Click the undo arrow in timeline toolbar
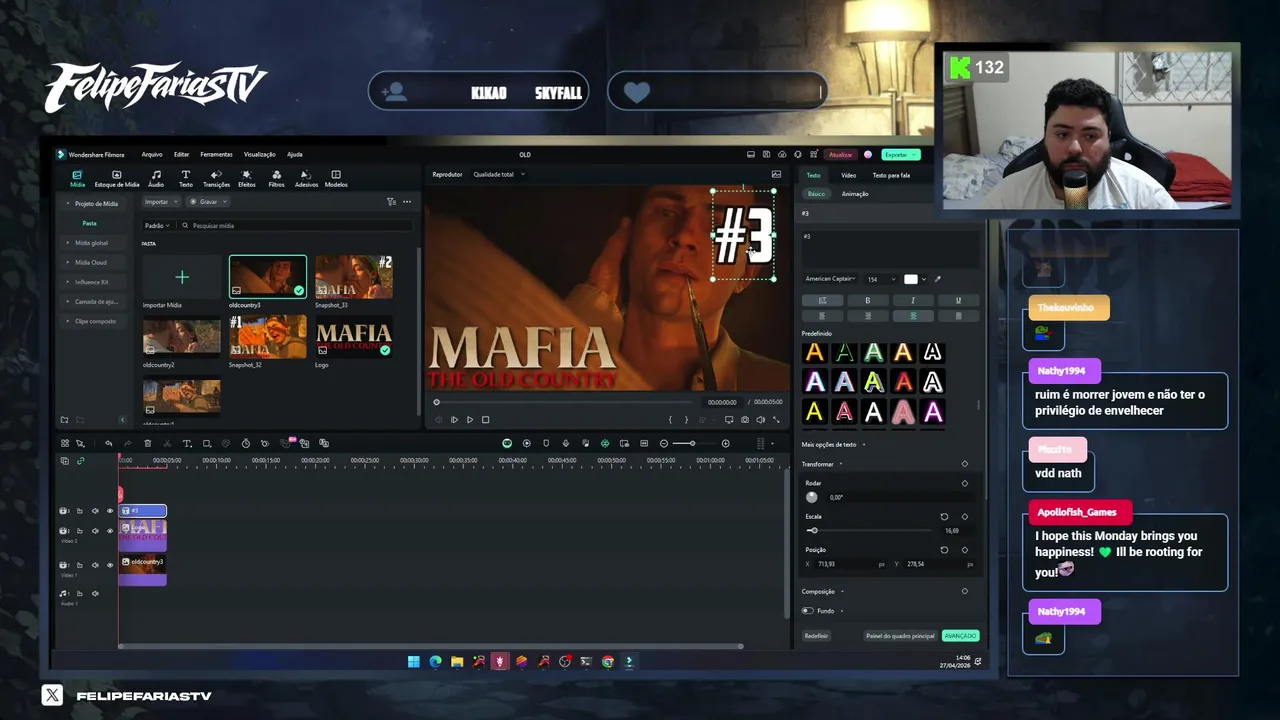1280x720 pixels. pos(108,443)
